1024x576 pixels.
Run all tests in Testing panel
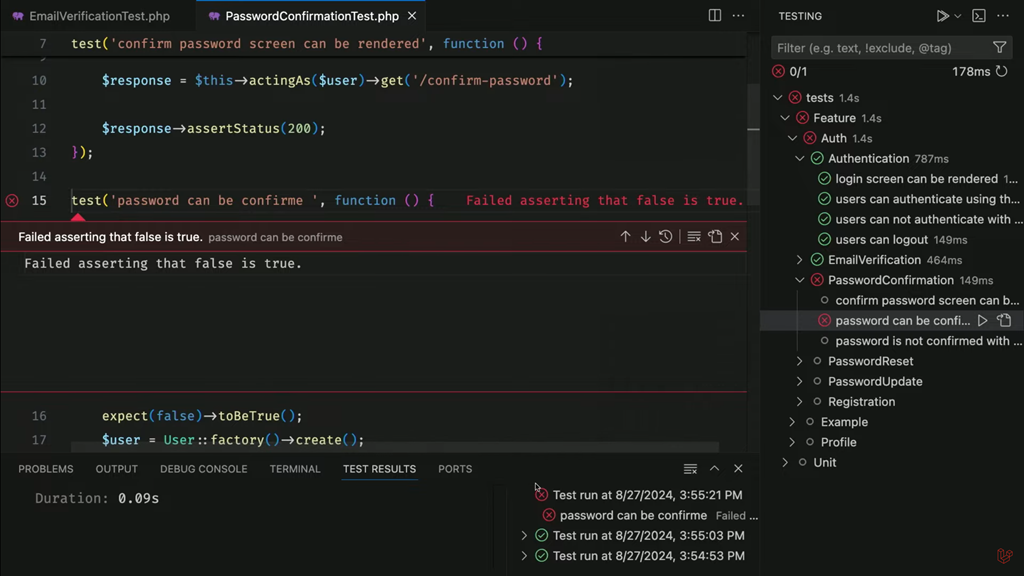tap(942, 16)
